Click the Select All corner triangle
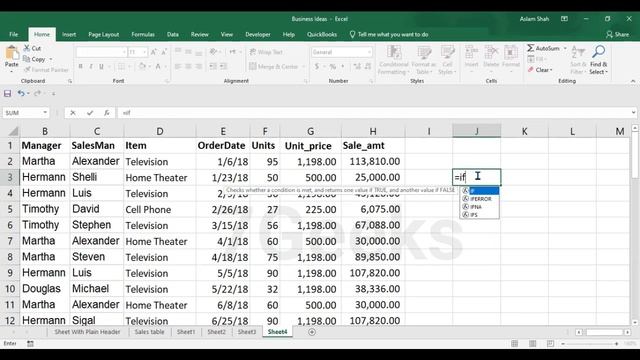The width and height of the screenshot is (640, 360). (13, 131)
